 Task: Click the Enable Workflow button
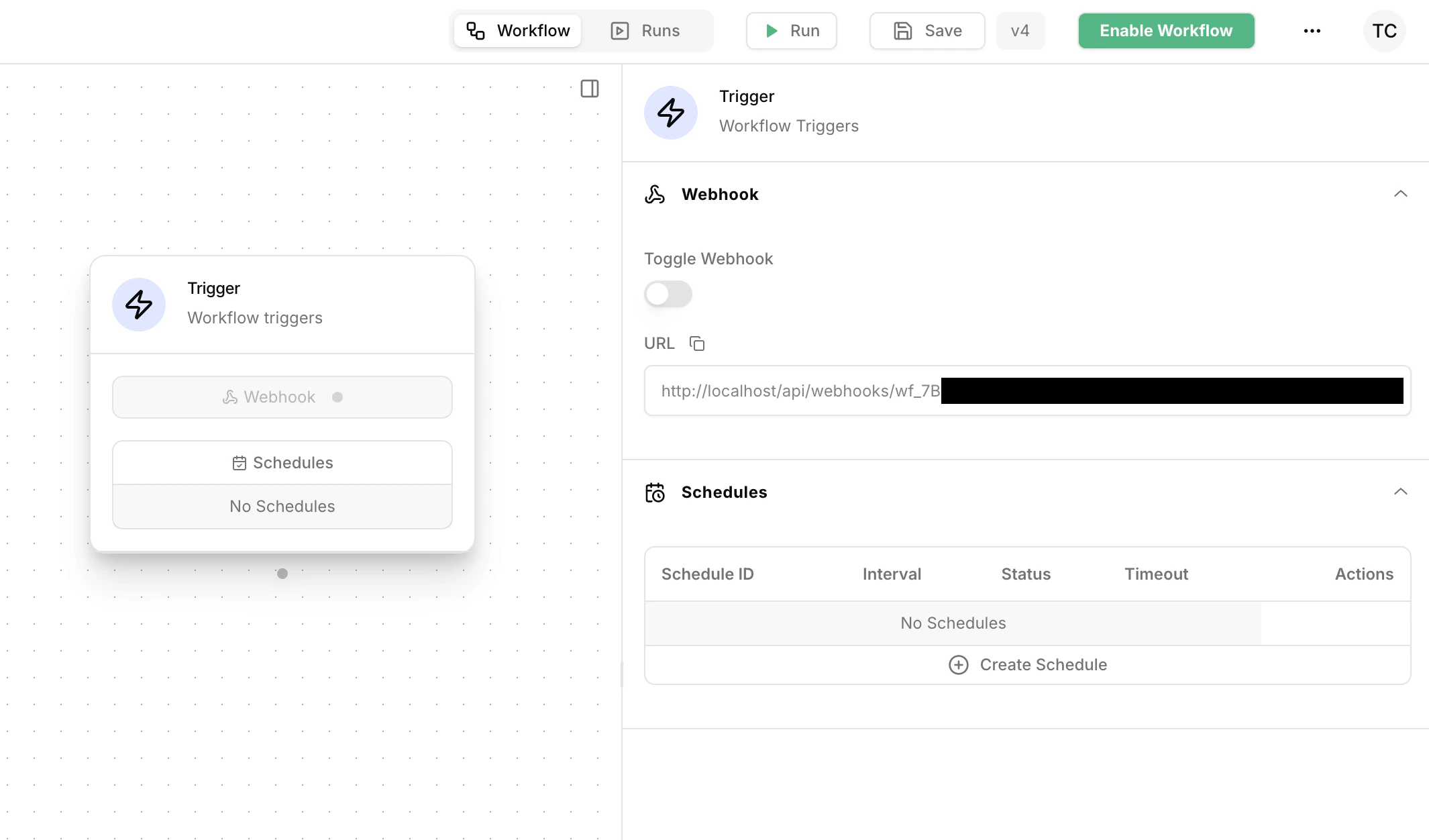pyautogui.click(x=1166, y=30)
